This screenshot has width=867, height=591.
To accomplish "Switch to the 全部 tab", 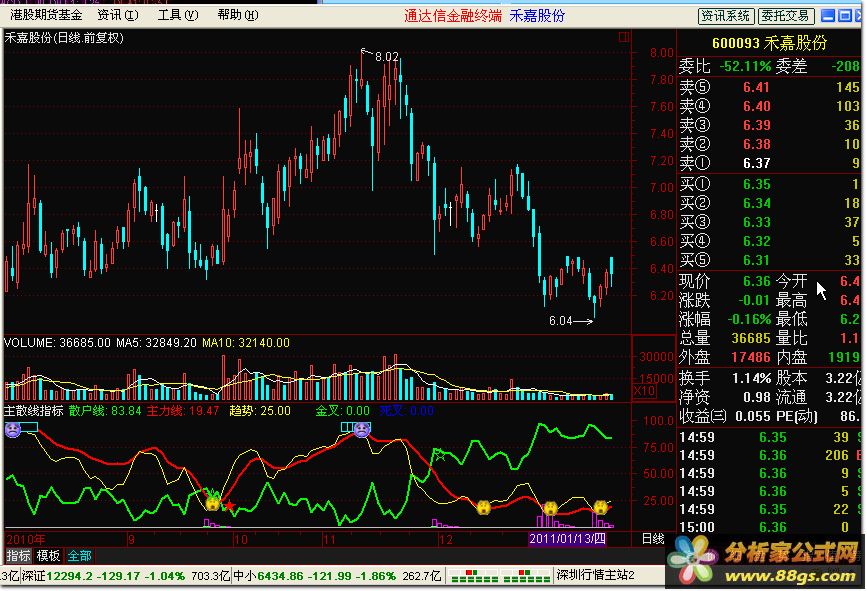I will (79, 556).
